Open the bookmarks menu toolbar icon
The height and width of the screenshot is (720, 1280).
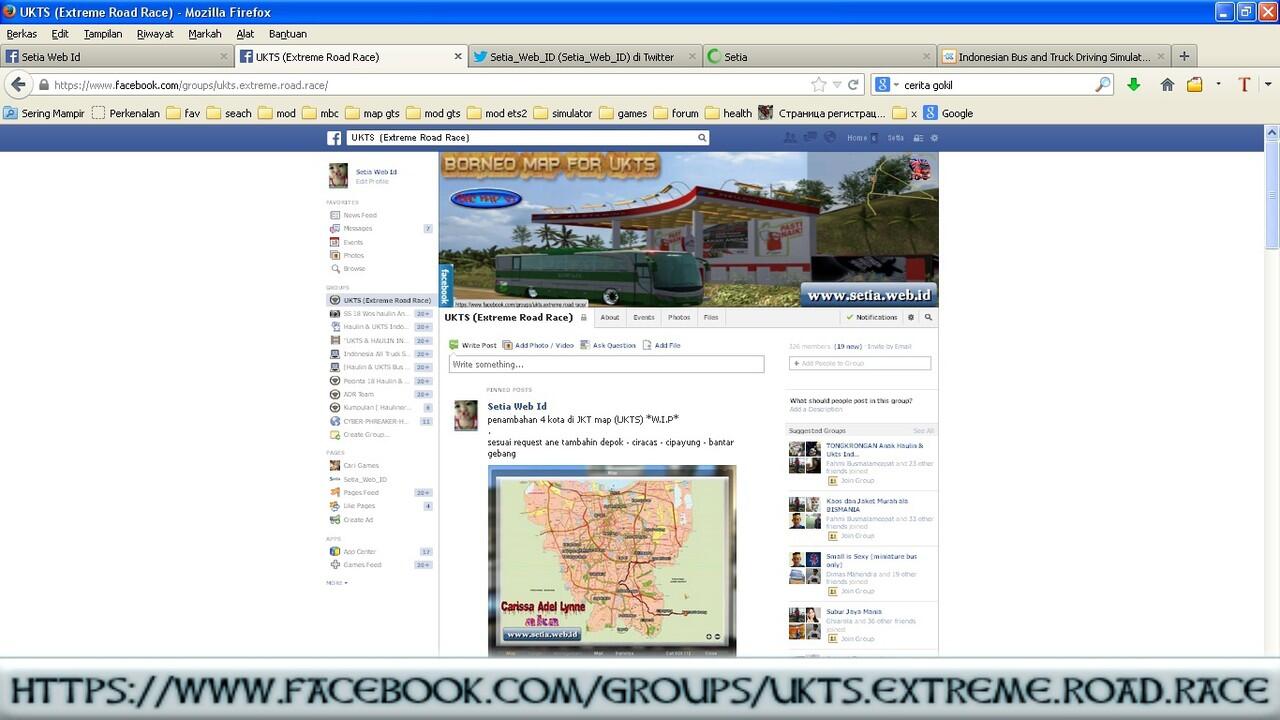click(1195, 85)
